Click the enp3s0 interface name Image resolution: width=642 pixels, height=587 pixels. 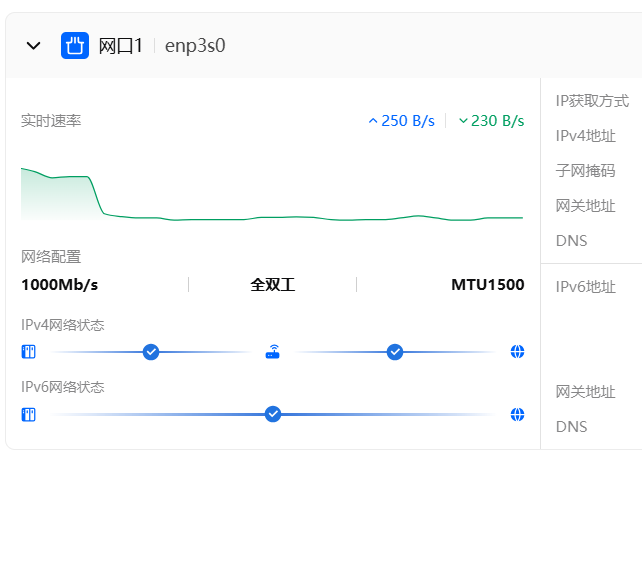point(195,46)
